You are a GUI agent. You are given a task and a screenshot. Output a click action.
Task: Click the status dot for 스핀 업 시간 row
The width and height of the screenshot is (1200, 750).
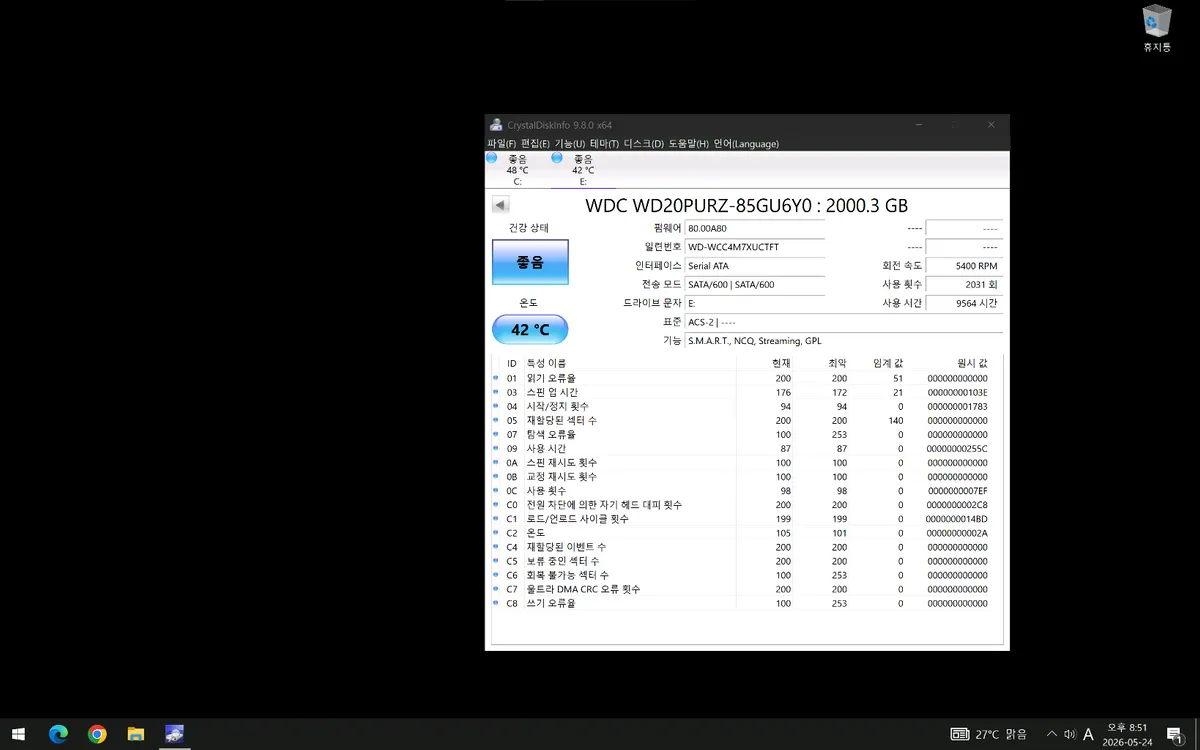[495, 392]
